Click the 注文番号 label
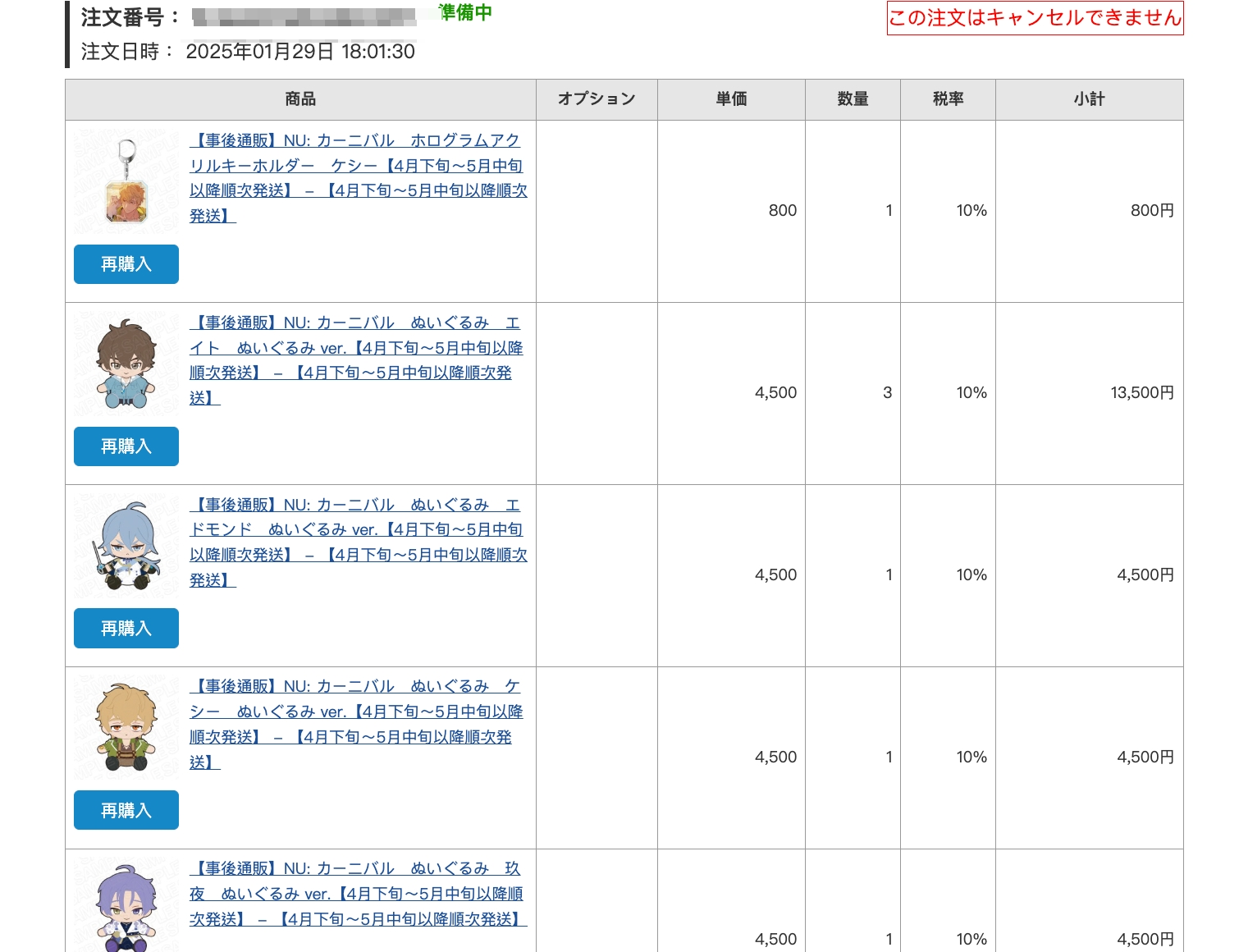Screen dimensions: 1239x952 (130, 17)
